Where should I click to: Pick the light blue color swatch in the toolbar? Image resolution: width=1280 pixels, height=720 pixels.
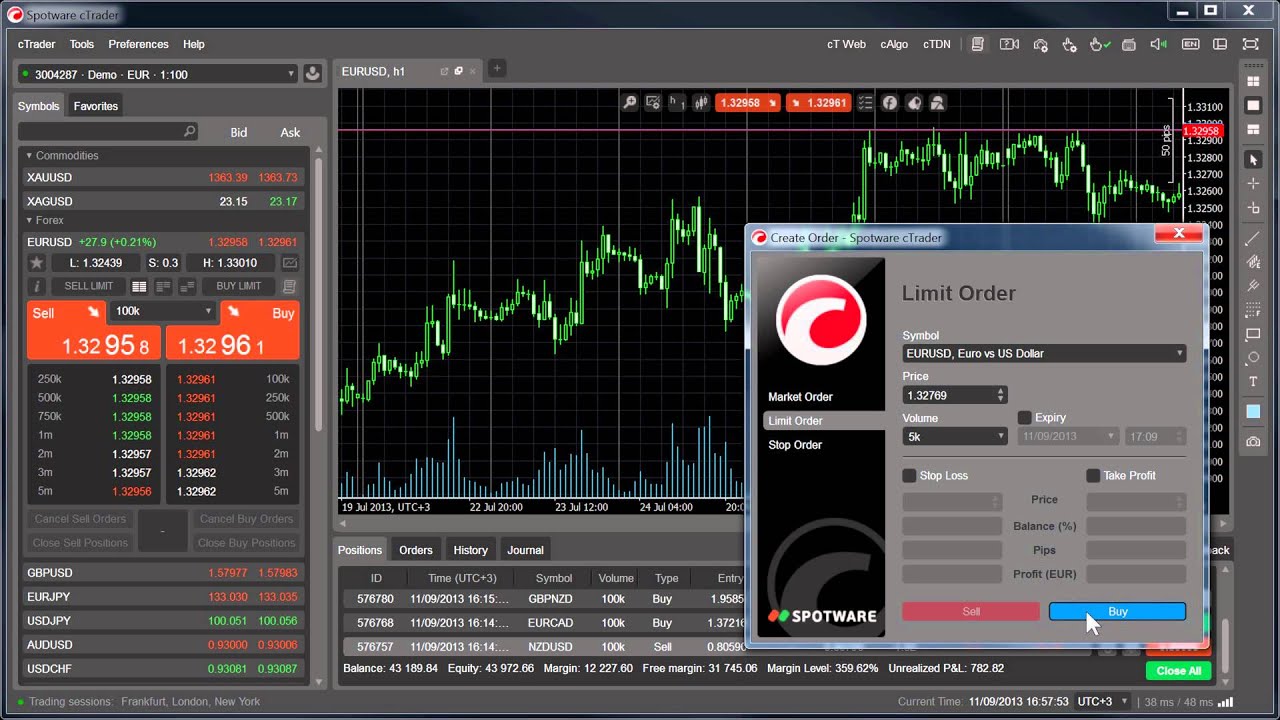1253,412
